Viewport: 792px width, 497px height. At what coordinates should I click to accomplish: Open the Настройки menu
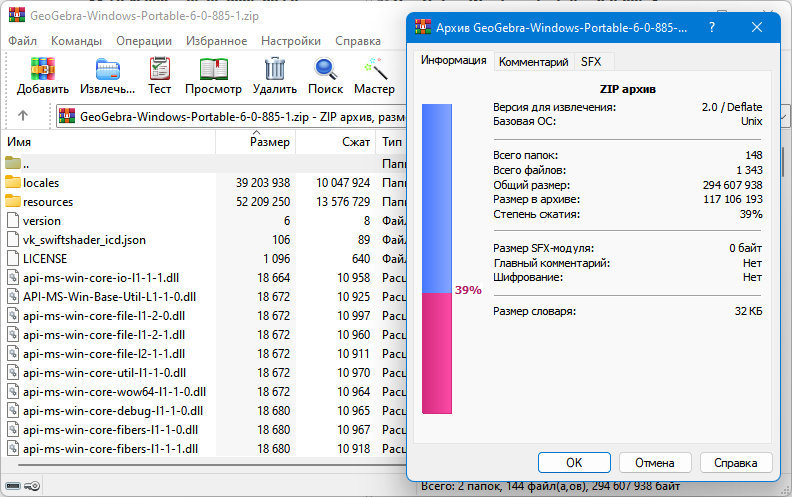pyautogui.click(x=291, y=41)
